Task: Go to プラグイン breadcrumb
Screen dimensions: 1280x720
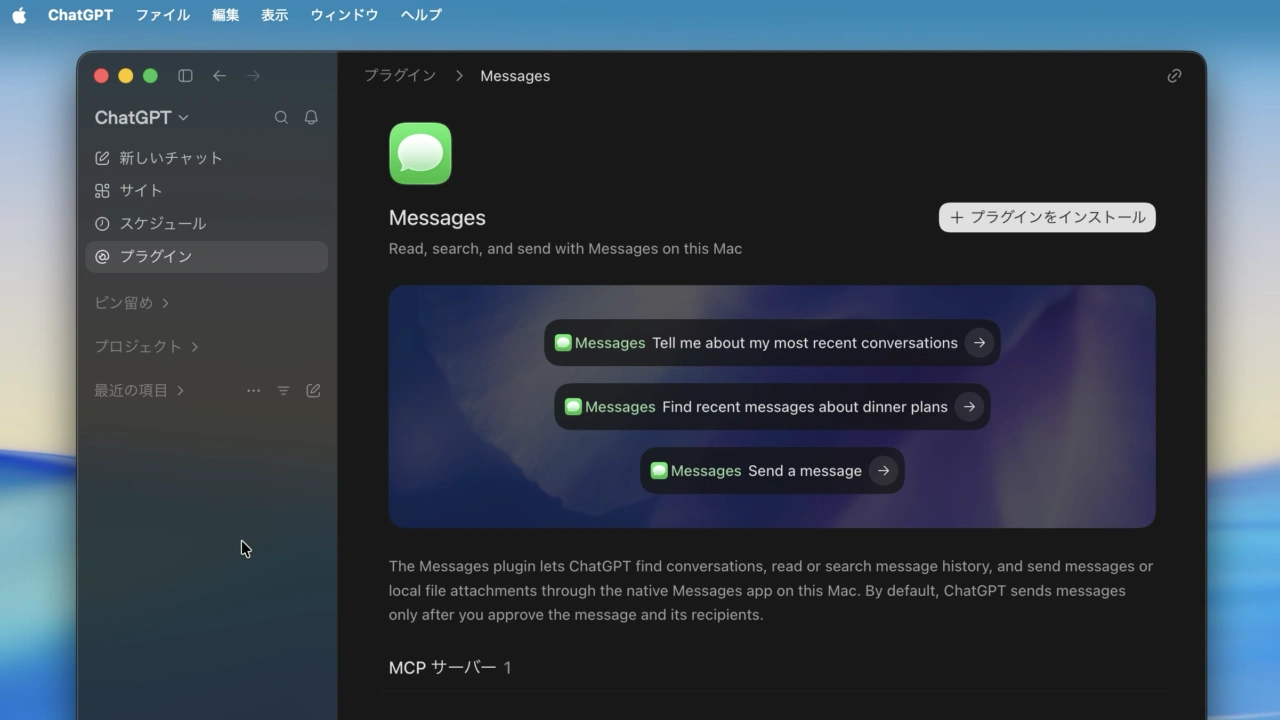Action: (399, 76)
